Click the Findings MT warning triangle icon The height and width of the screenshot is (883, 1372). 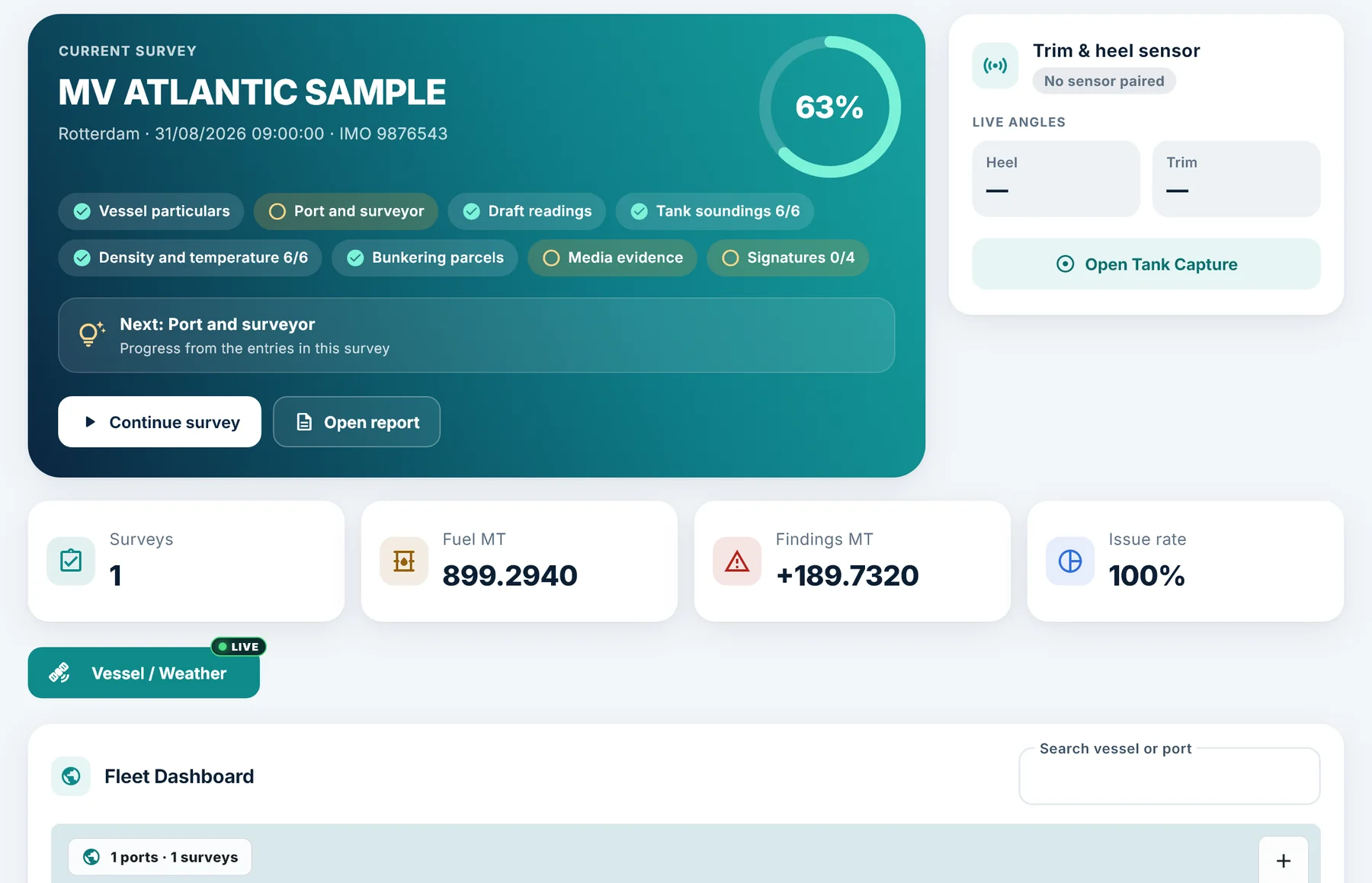tap(737, 561)
